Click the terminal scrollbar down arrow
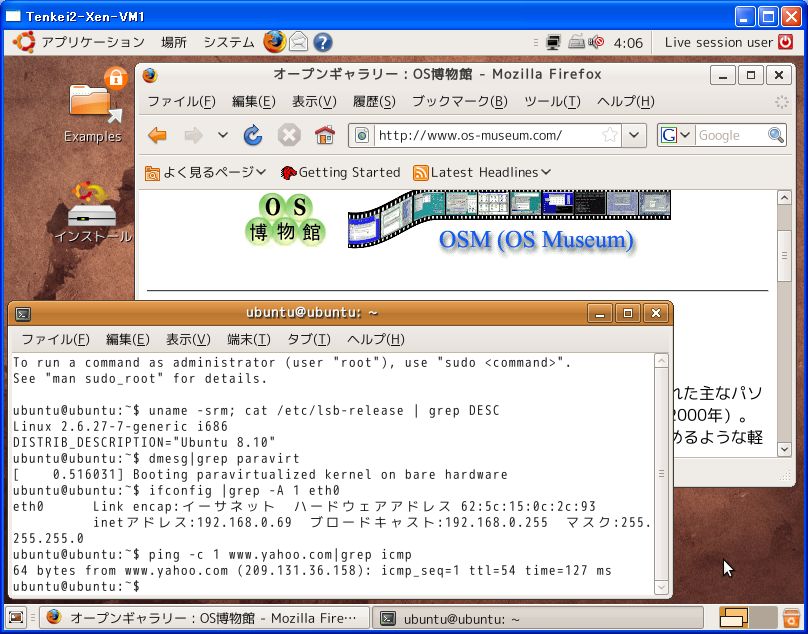This screenshot has height=634, width=808. [661, 587]
